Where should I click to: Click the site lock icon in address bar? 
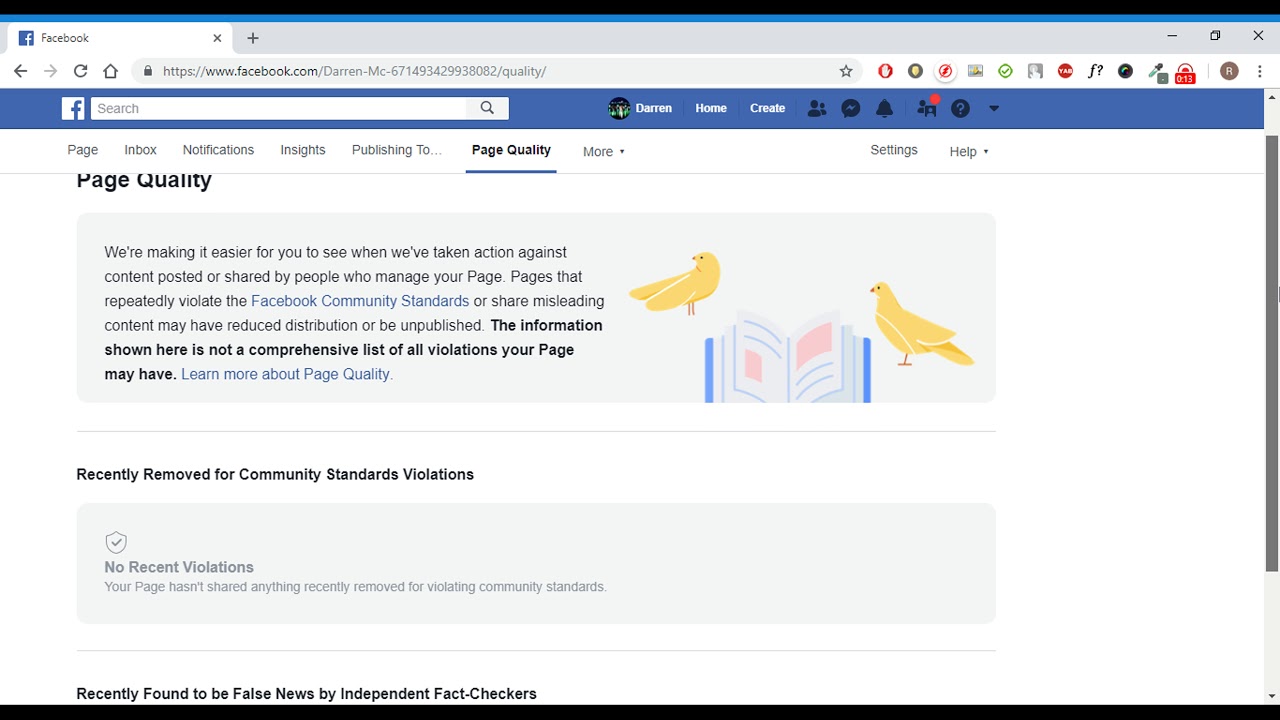[148, 71]
